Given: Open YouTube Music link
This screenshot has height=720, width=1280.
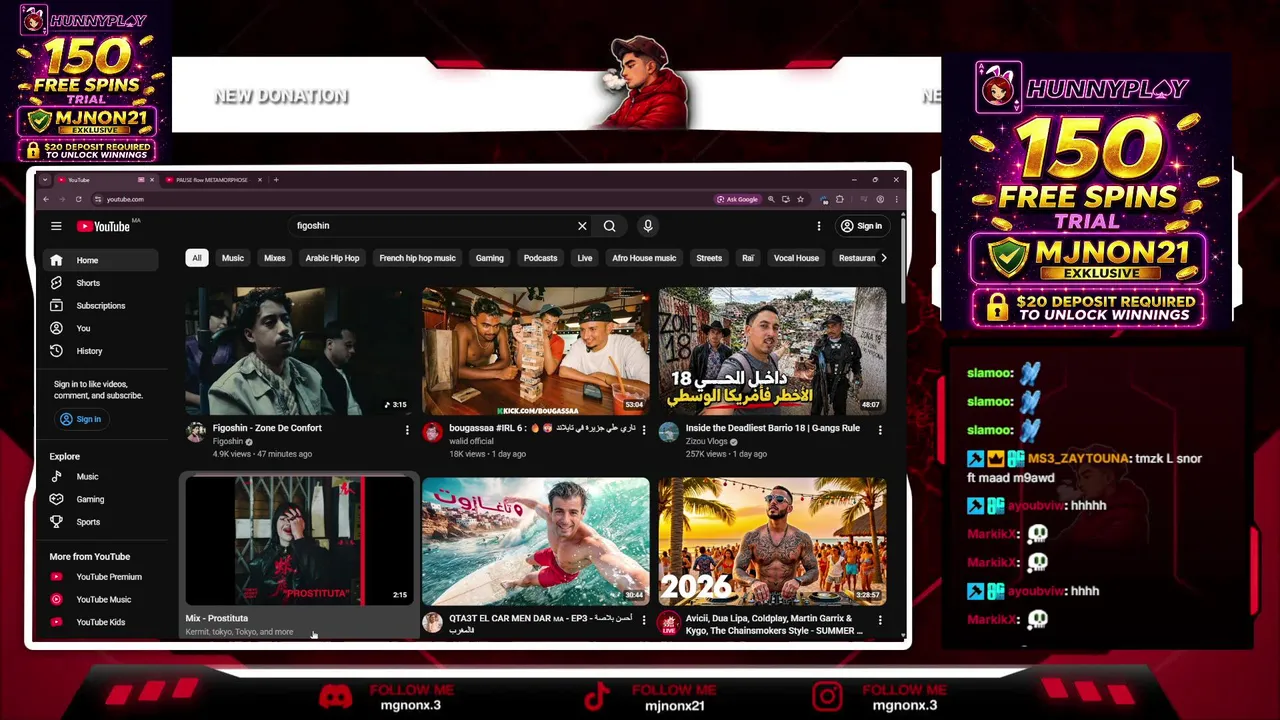Looking at the screenshot, I should pos(100,599).
